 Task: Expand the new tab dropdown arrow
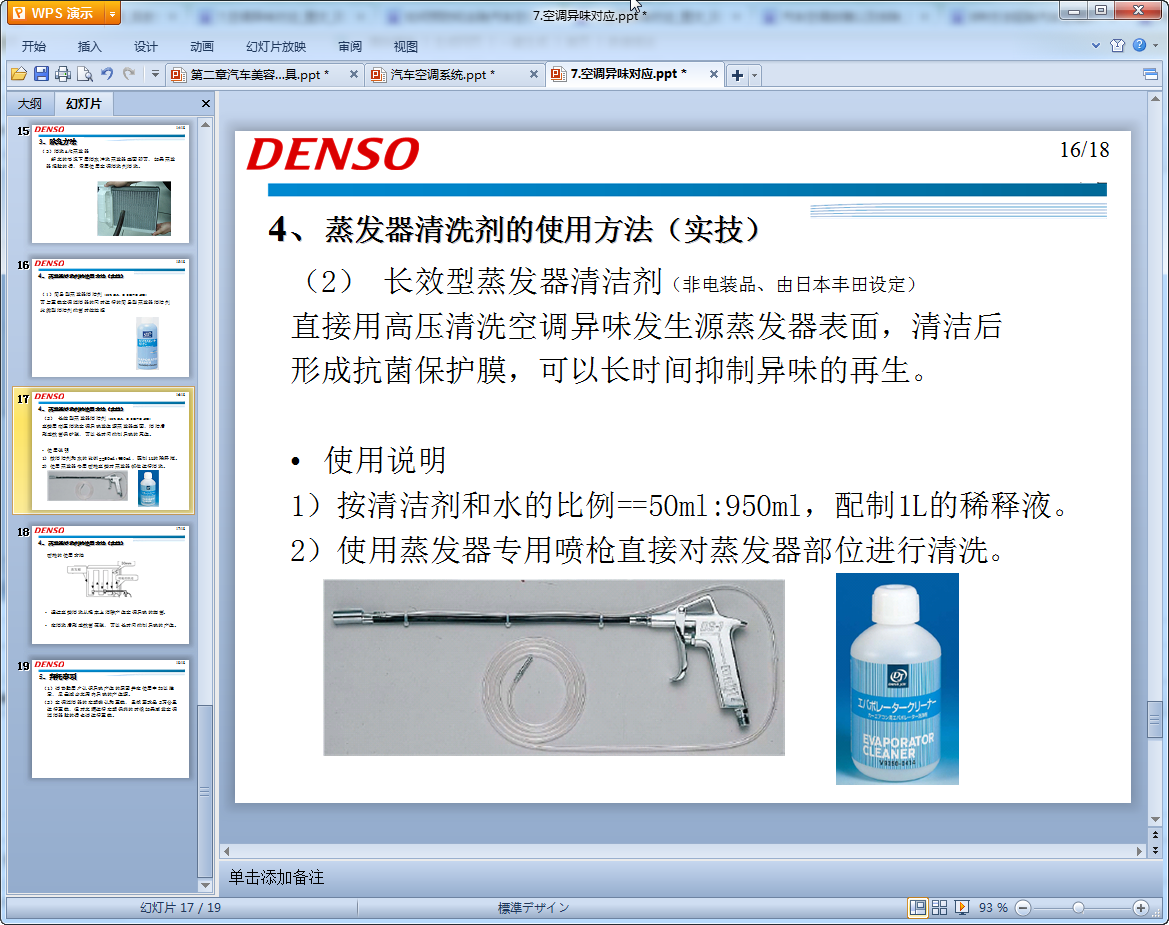coord(754,75)
